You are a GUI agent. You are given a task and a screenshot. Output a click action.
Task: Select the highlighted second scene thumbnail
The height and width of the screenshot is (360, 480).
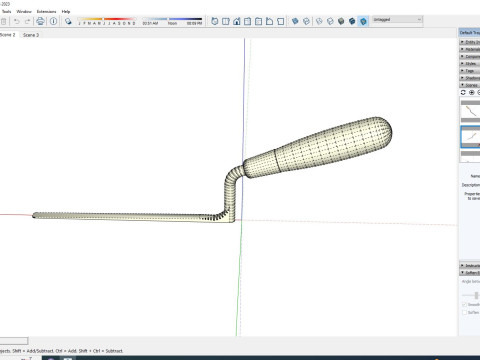tap(471, 137)
